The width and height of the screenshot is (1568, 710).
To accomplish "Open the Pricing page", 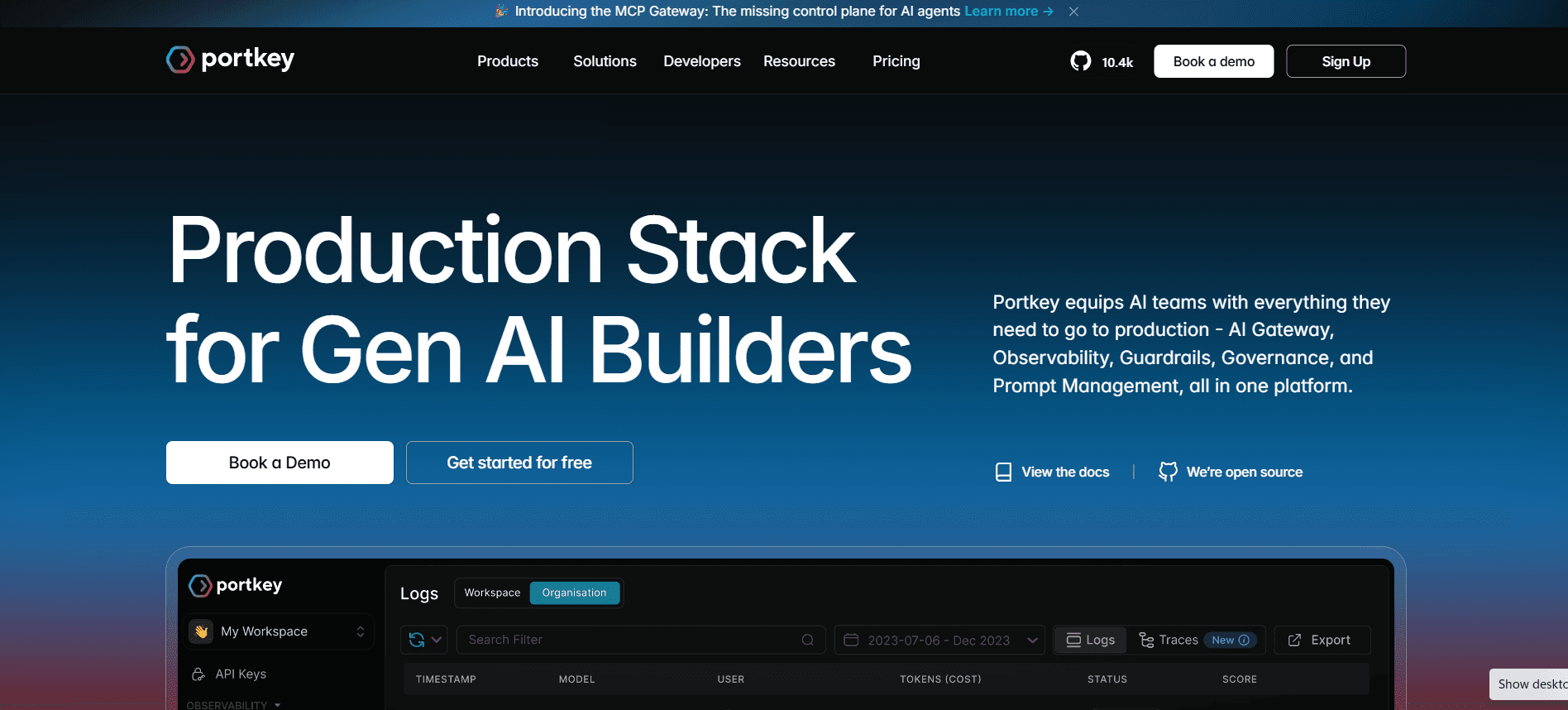I will [x=896, y=61].
